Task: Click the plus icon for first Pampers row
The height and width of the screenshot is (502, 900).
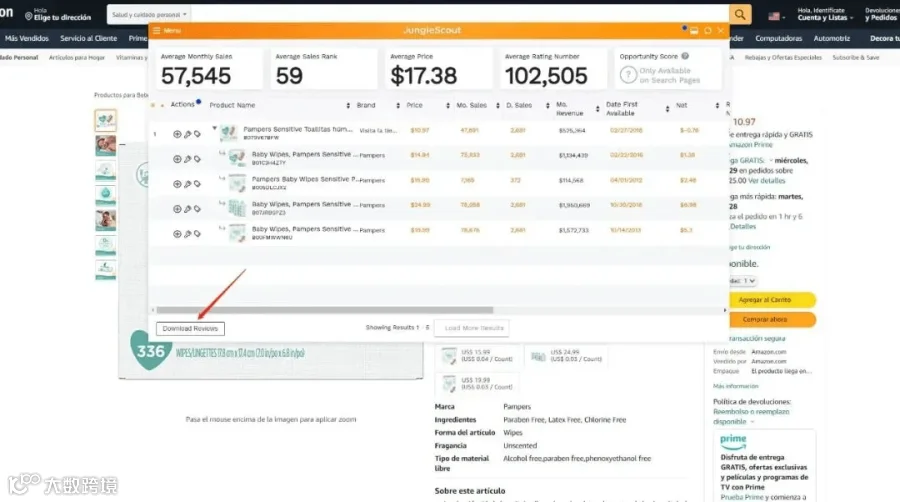Action: [177, 134]
